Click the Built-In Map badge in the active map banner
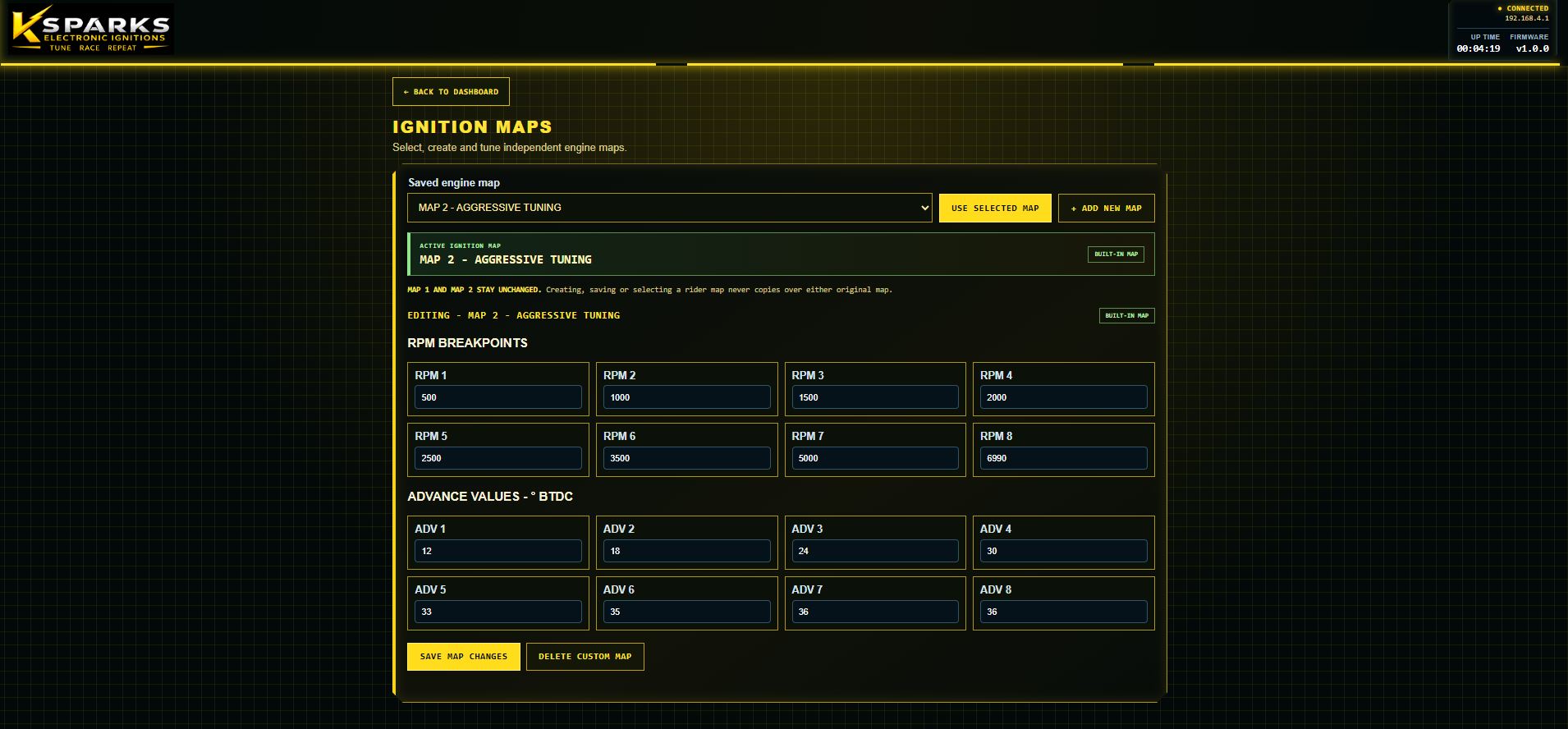This screenshot has height=729, width=1568. (x=1116, y=254)
